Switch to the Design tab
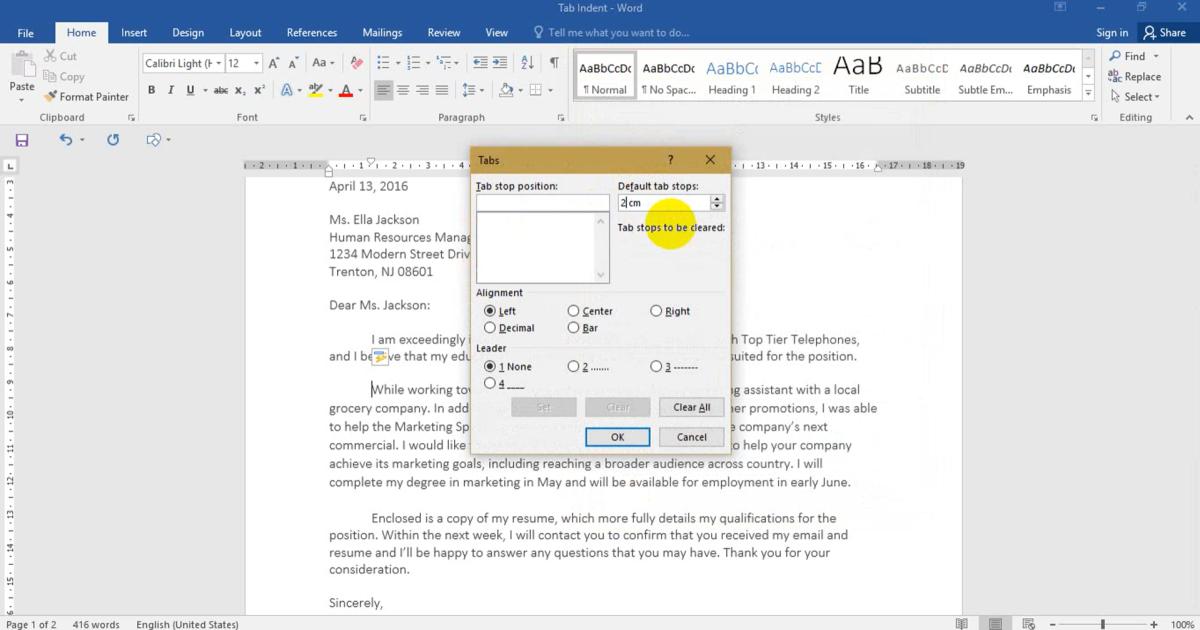The width and height of the screenshot is (1200, 630). click(x=188, y=33)
